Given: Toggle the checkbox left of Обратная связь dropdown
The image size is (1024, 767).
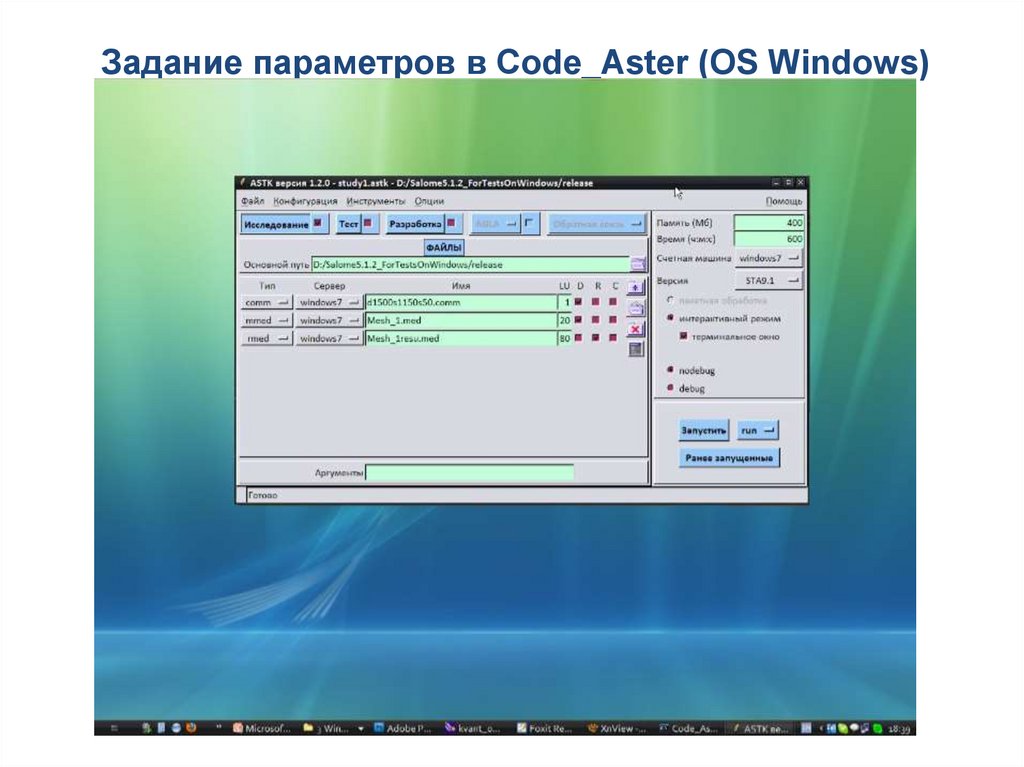Looking at the screenshot, I should coord(529,223).
